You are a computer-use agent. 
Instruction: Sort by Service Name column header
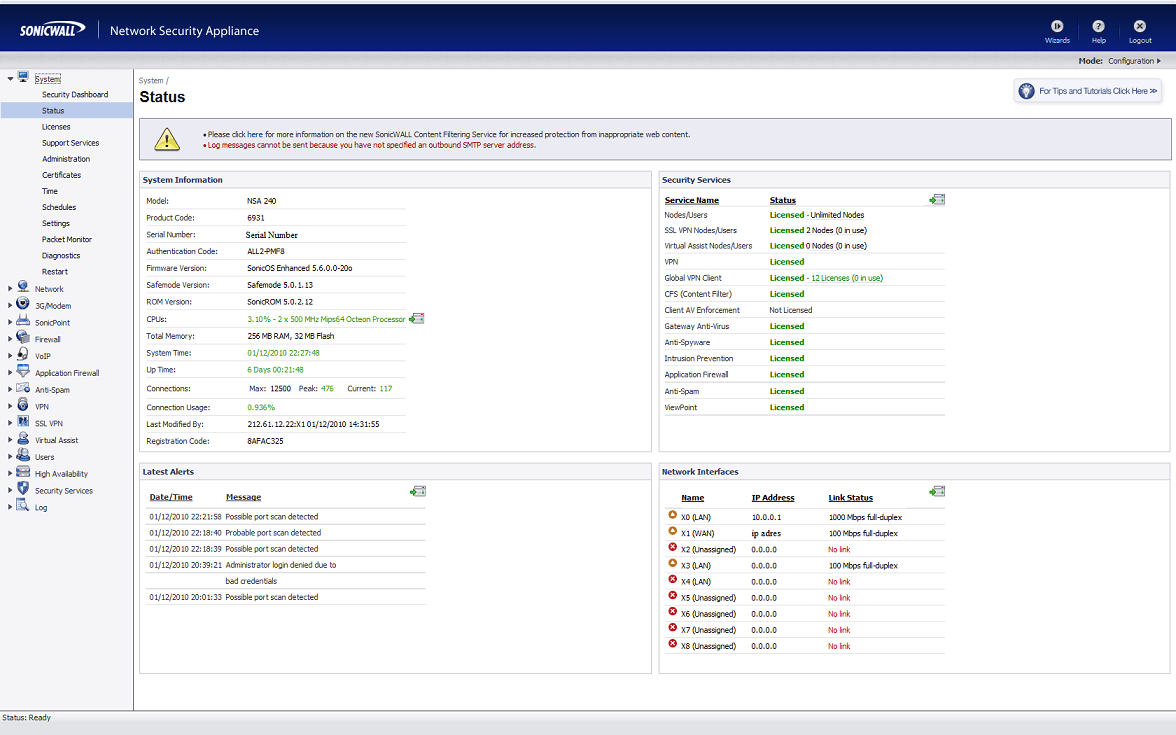pyautogui.click(x=692, y=200)
